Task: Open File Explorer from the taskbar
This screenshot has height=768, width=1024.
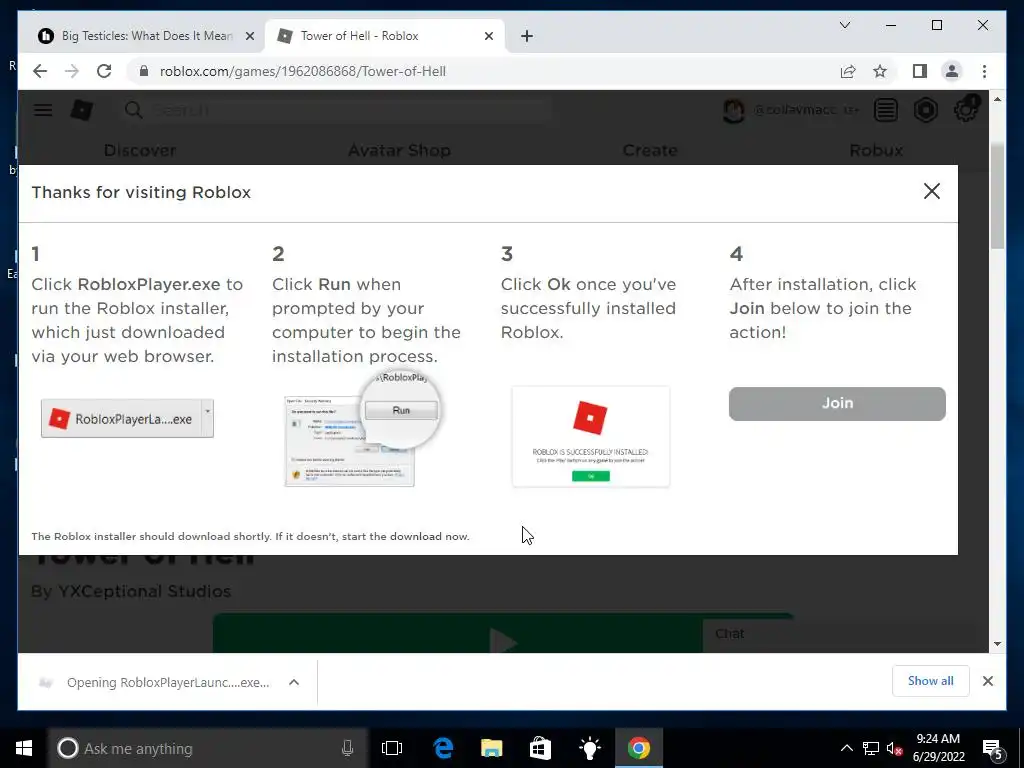Action: tap(492, 748)
